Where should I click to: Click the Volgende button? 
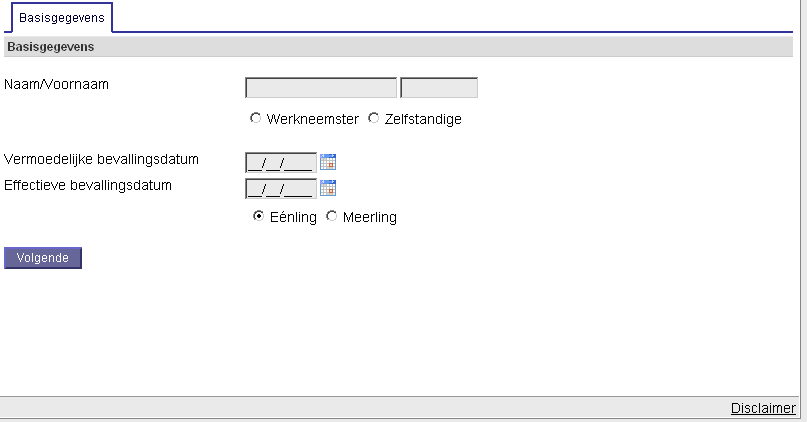[43, 258]
